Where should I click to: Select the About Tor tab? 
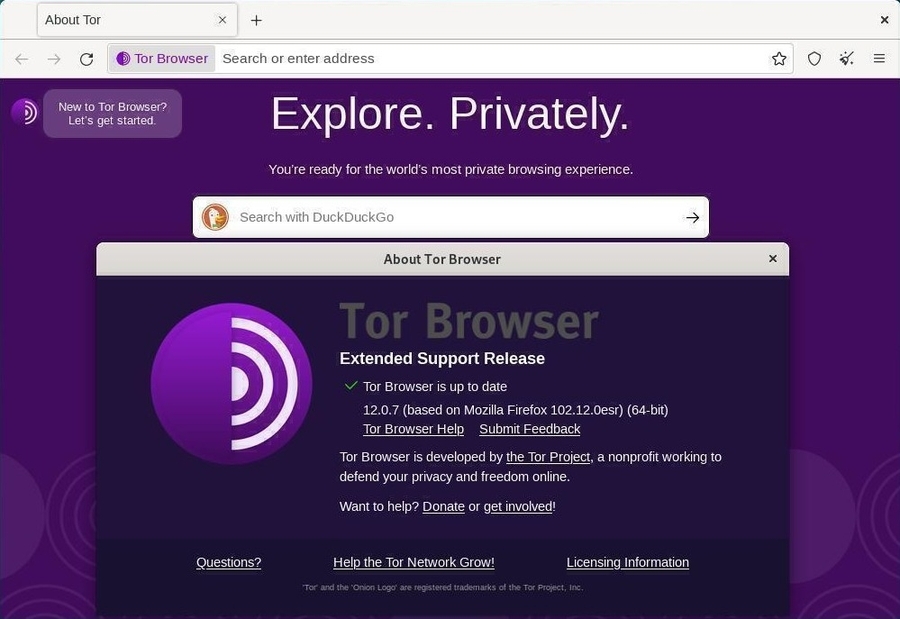[137, 20]
